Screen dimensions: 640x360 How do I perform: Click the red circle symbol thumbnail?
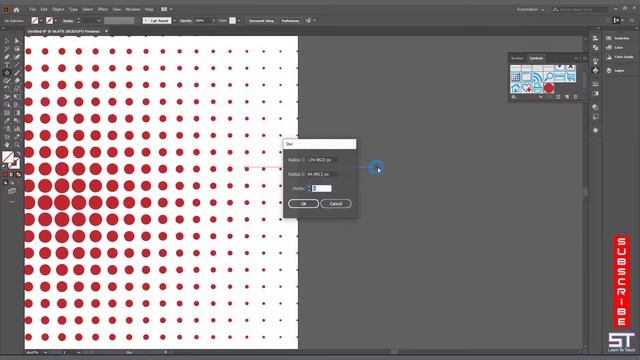click(x=549, y=88)
